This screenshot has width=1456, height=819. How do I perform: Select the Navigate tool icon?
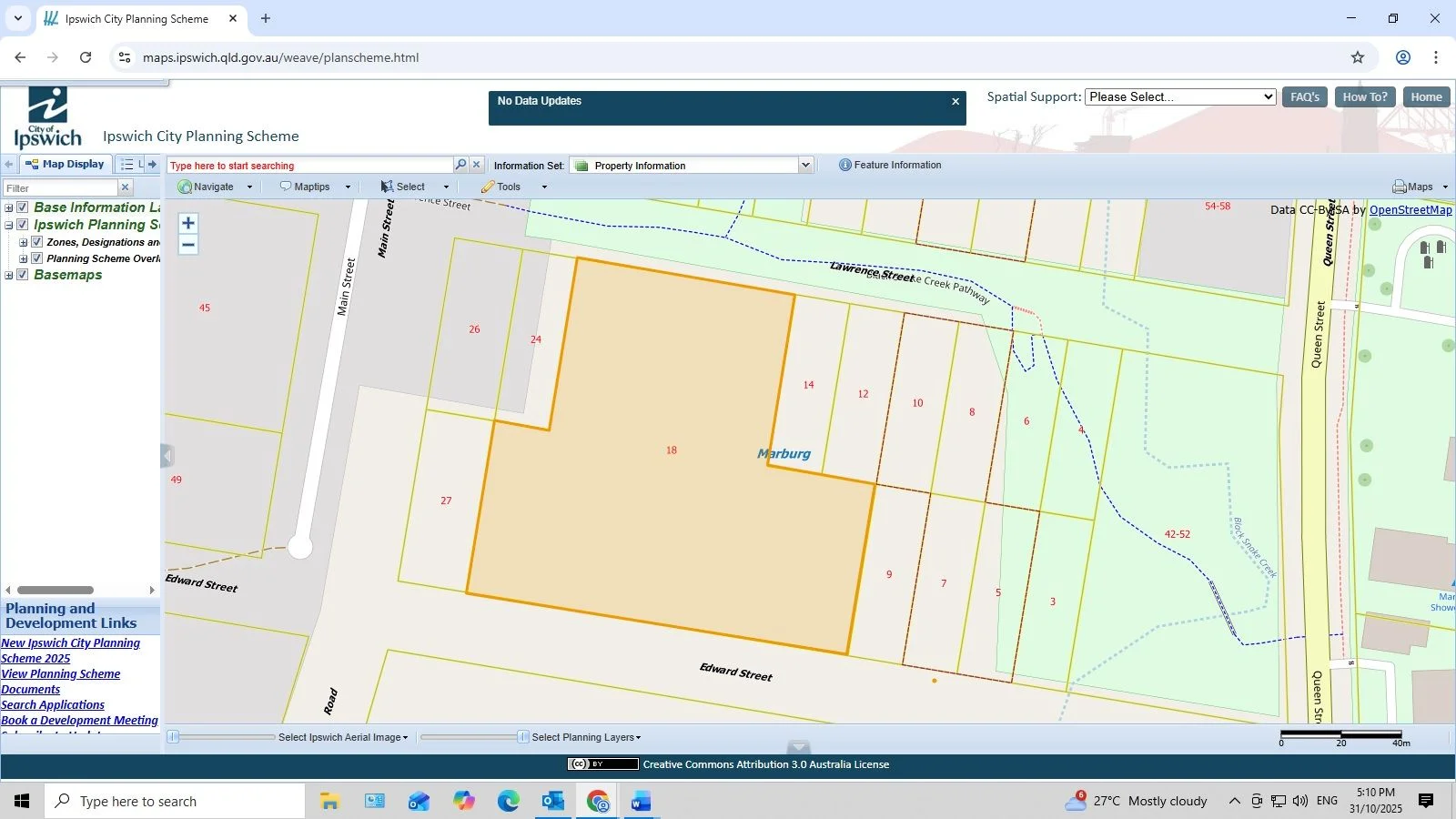(187, 187)
